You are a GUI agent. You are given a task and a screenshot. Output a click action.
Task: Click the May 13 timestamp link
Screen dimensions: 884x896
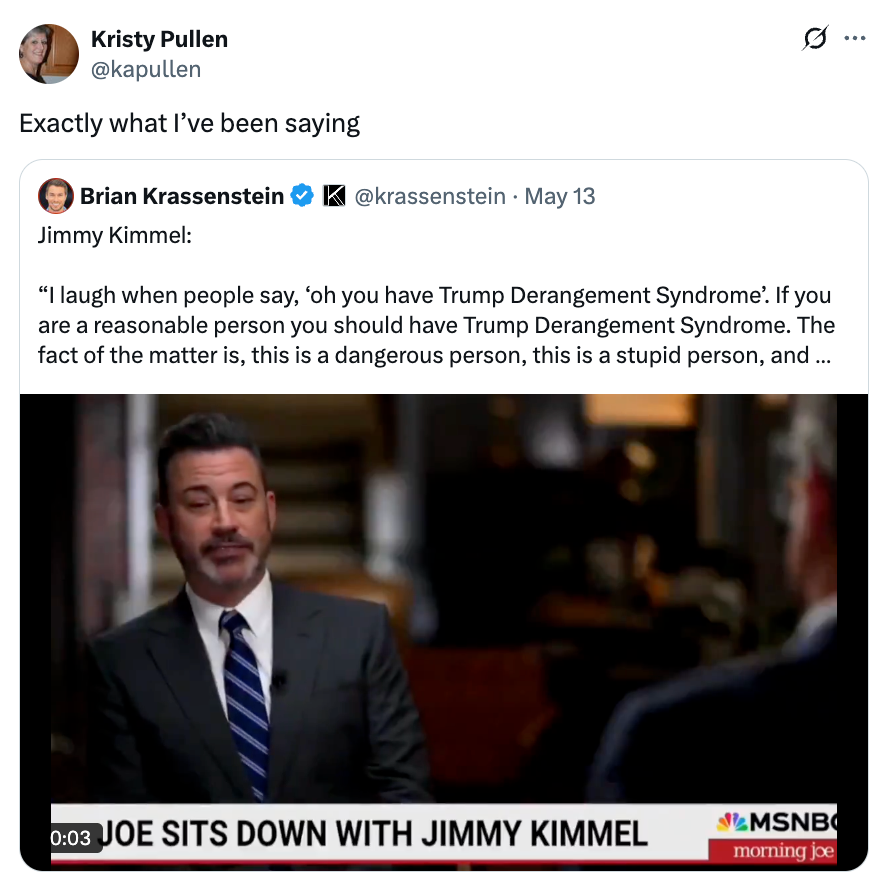pyautogui.click(x=559, y=196)
